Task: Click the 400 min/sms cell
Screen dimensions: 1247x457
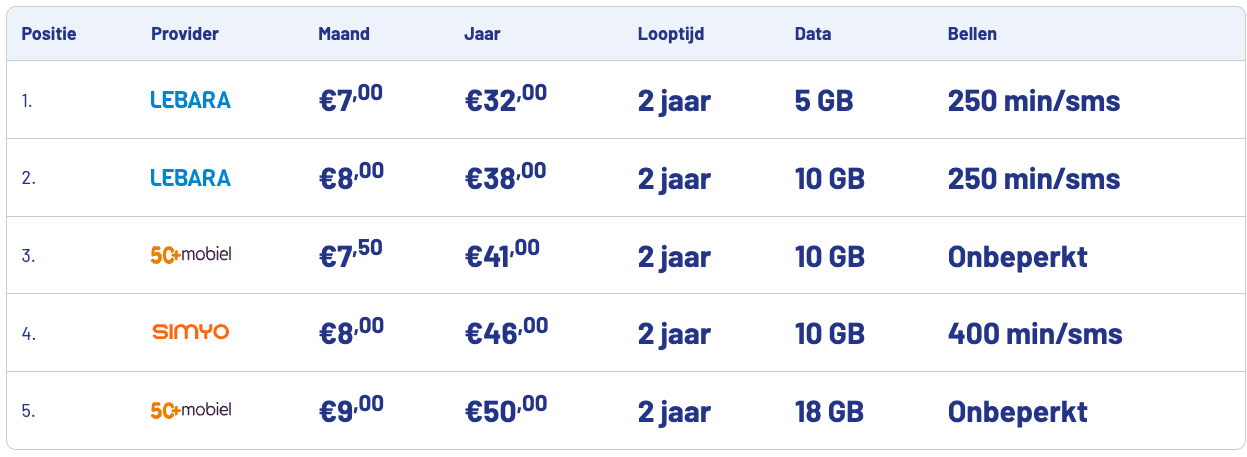Action: click(x=1035, y=333)
